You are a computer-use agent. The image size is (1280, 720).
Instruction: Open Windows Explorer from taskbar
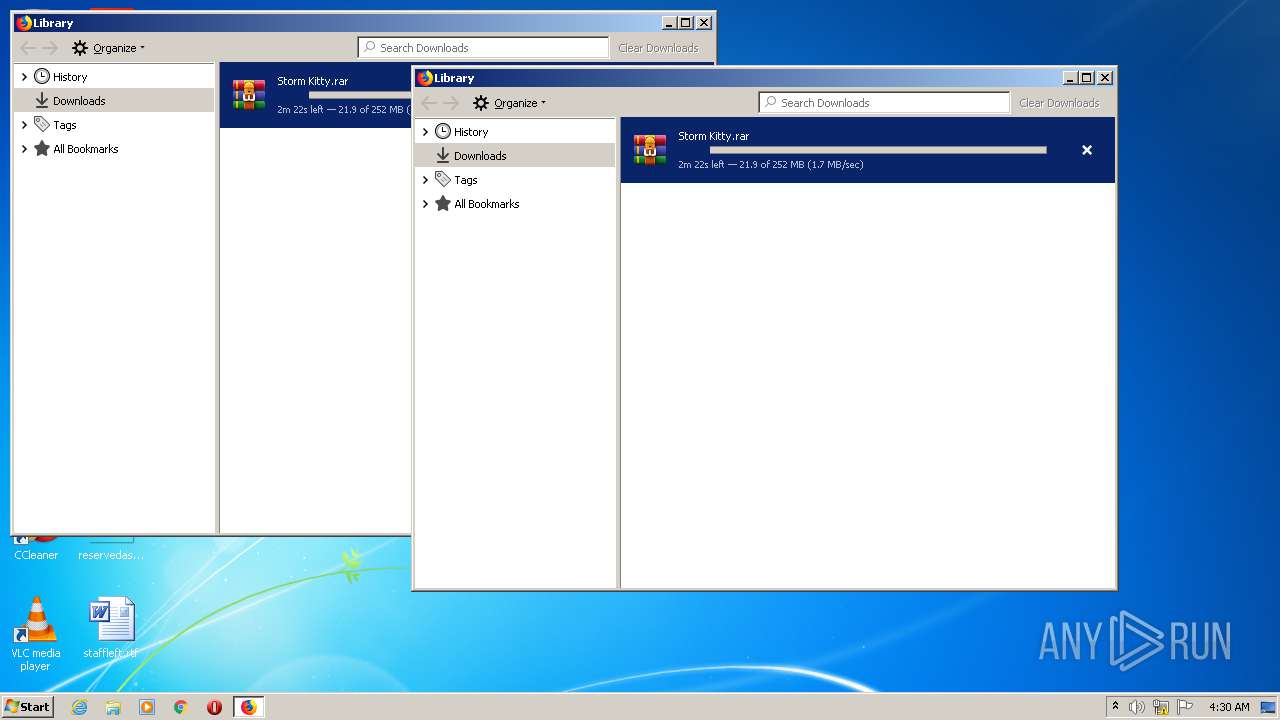pyautogui.click(x=113, y=707)
